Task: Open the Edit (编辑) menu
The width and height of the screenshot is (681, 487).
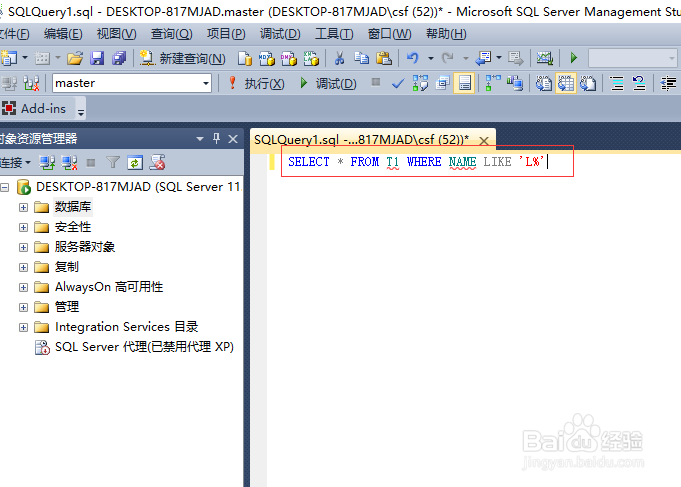Action: tap(63, 33)
